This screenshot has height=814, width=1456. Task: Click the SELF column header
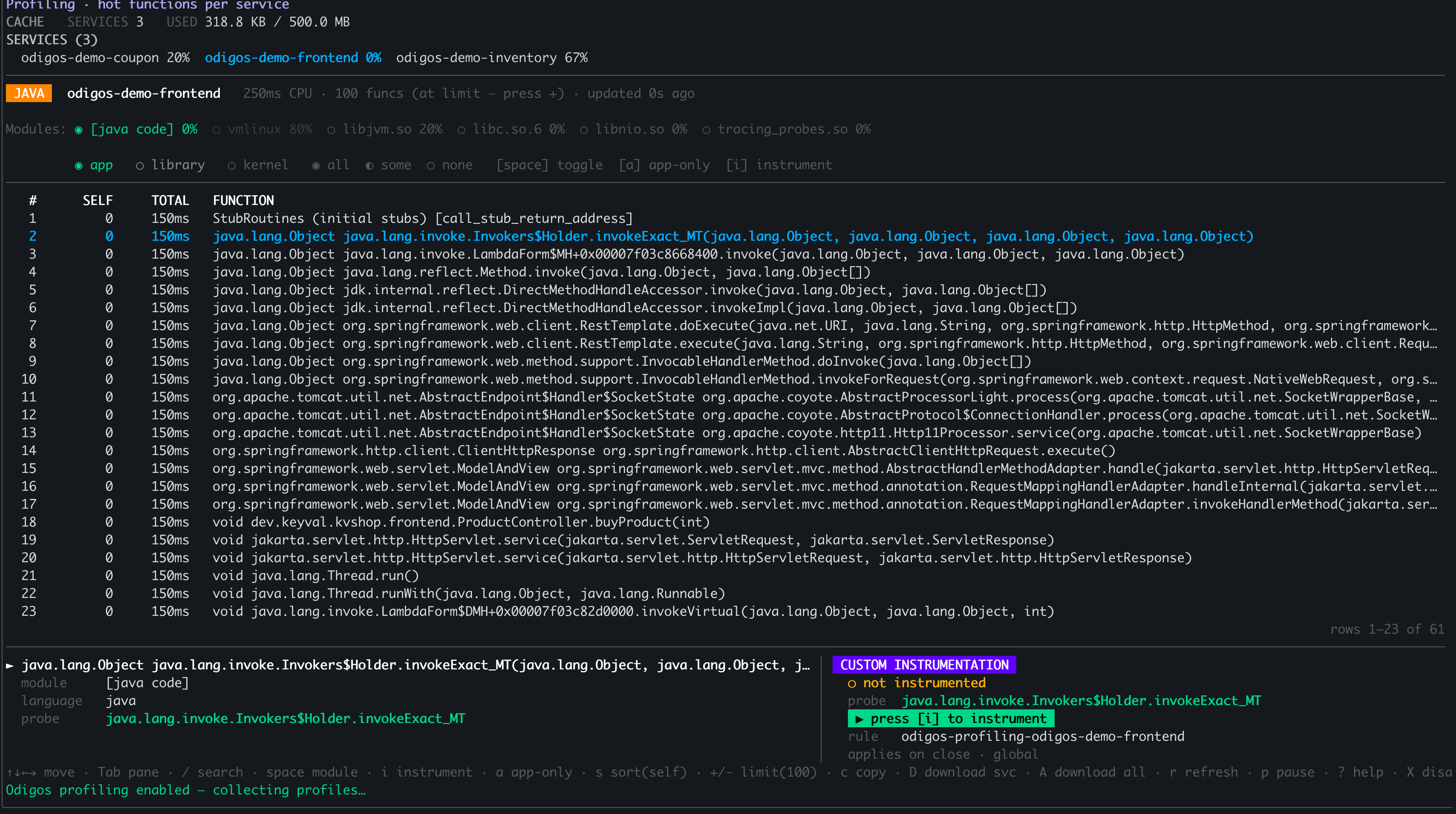(98, 201)
